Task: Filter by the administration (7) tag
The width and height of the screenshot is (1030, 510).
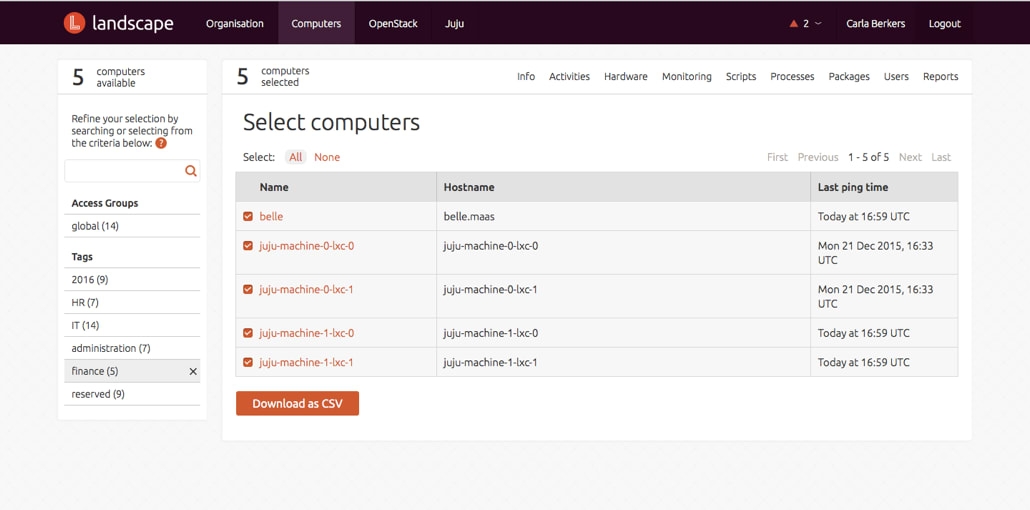Action: coord(111,348)
